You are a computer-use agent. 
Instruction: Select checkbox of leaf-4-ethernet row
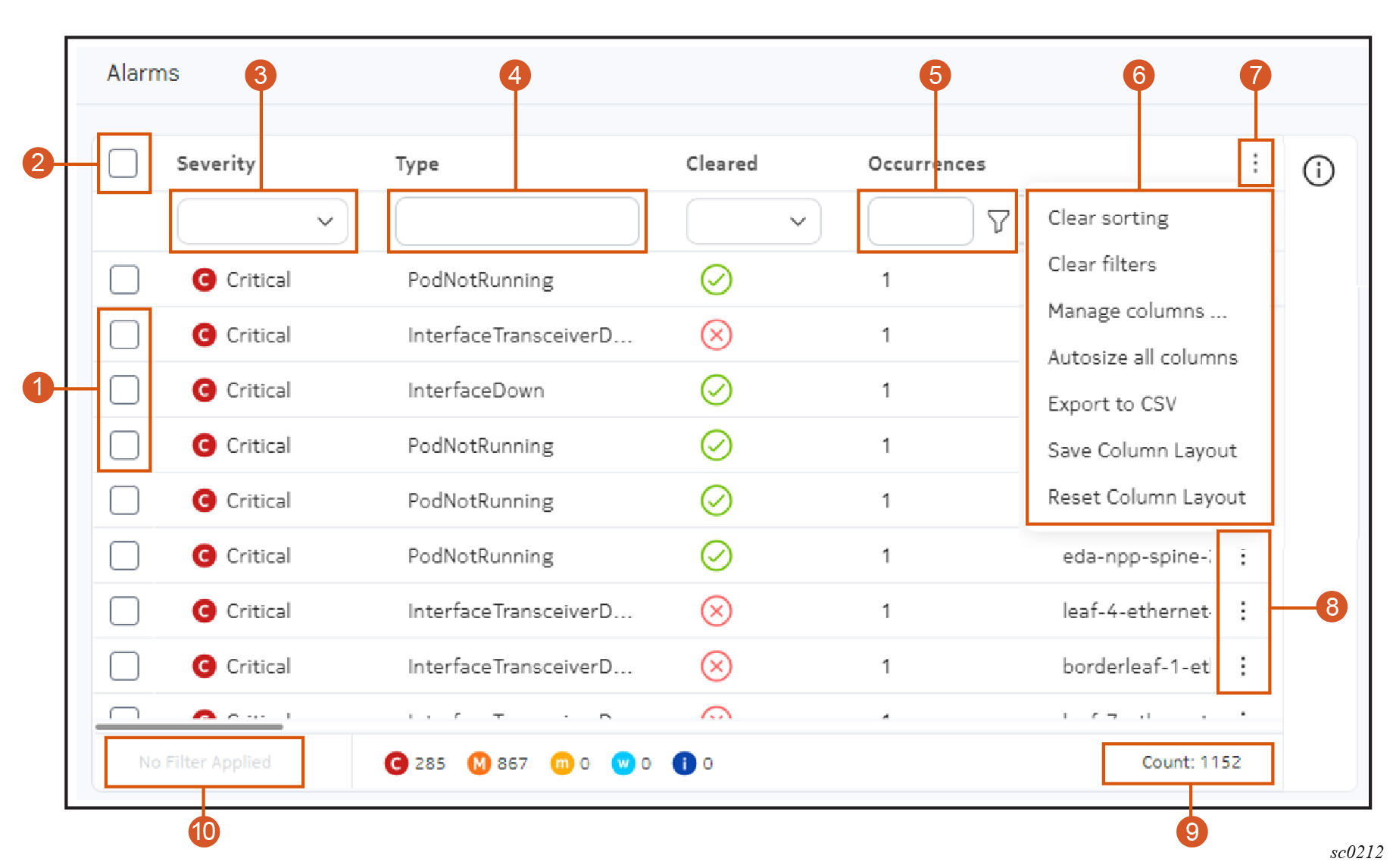(x=124, y=610)
